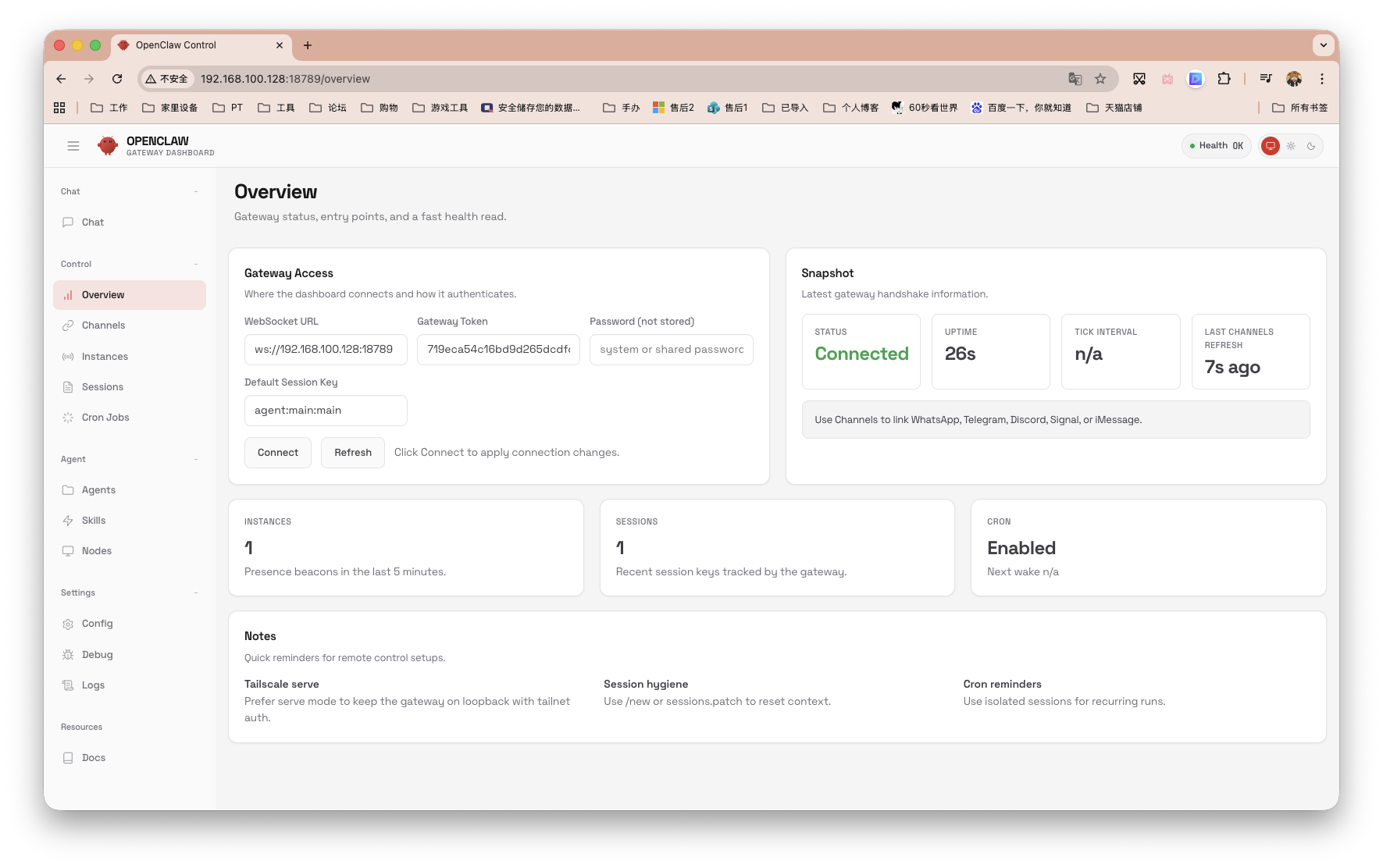Open Instances from the sidebar

click(105, 357)
